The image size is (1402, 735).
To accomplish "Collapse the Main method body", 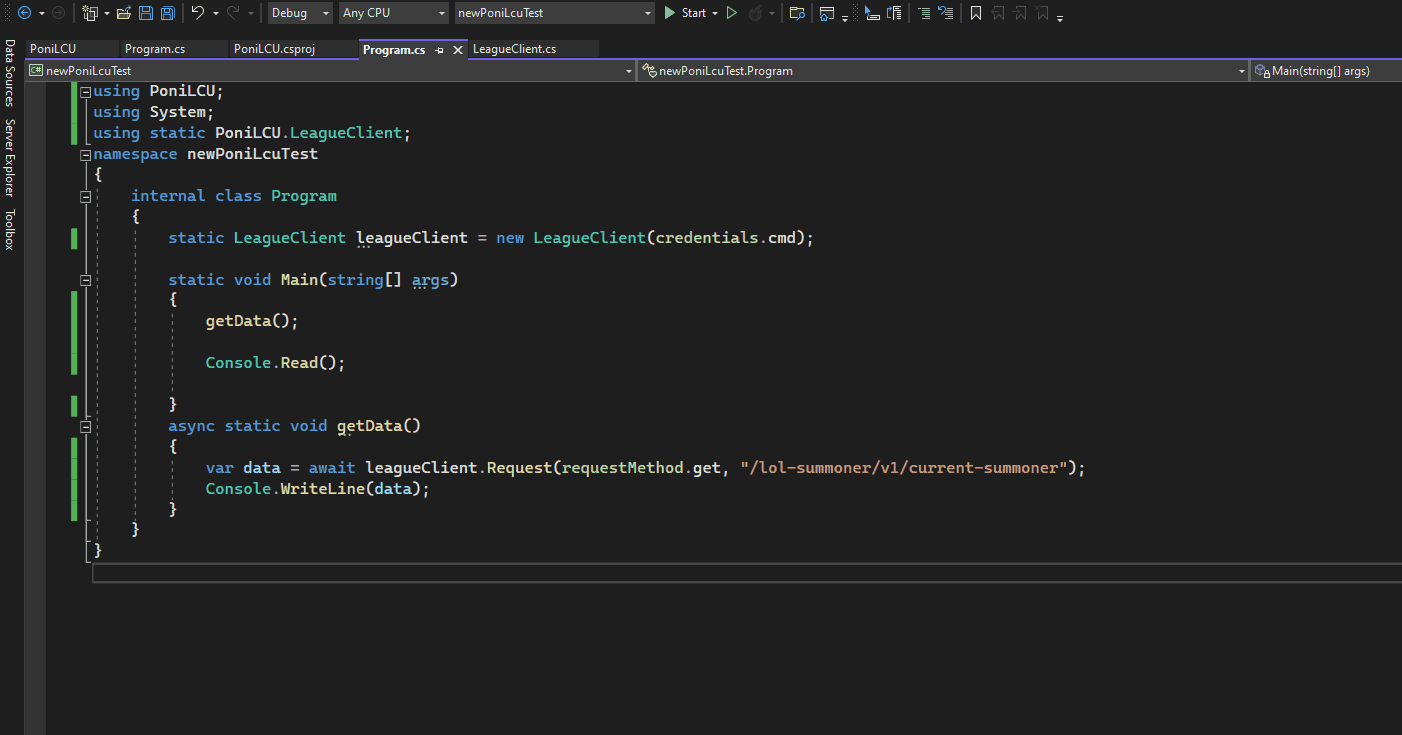I will pyautogui.click(x=85, y=280).
